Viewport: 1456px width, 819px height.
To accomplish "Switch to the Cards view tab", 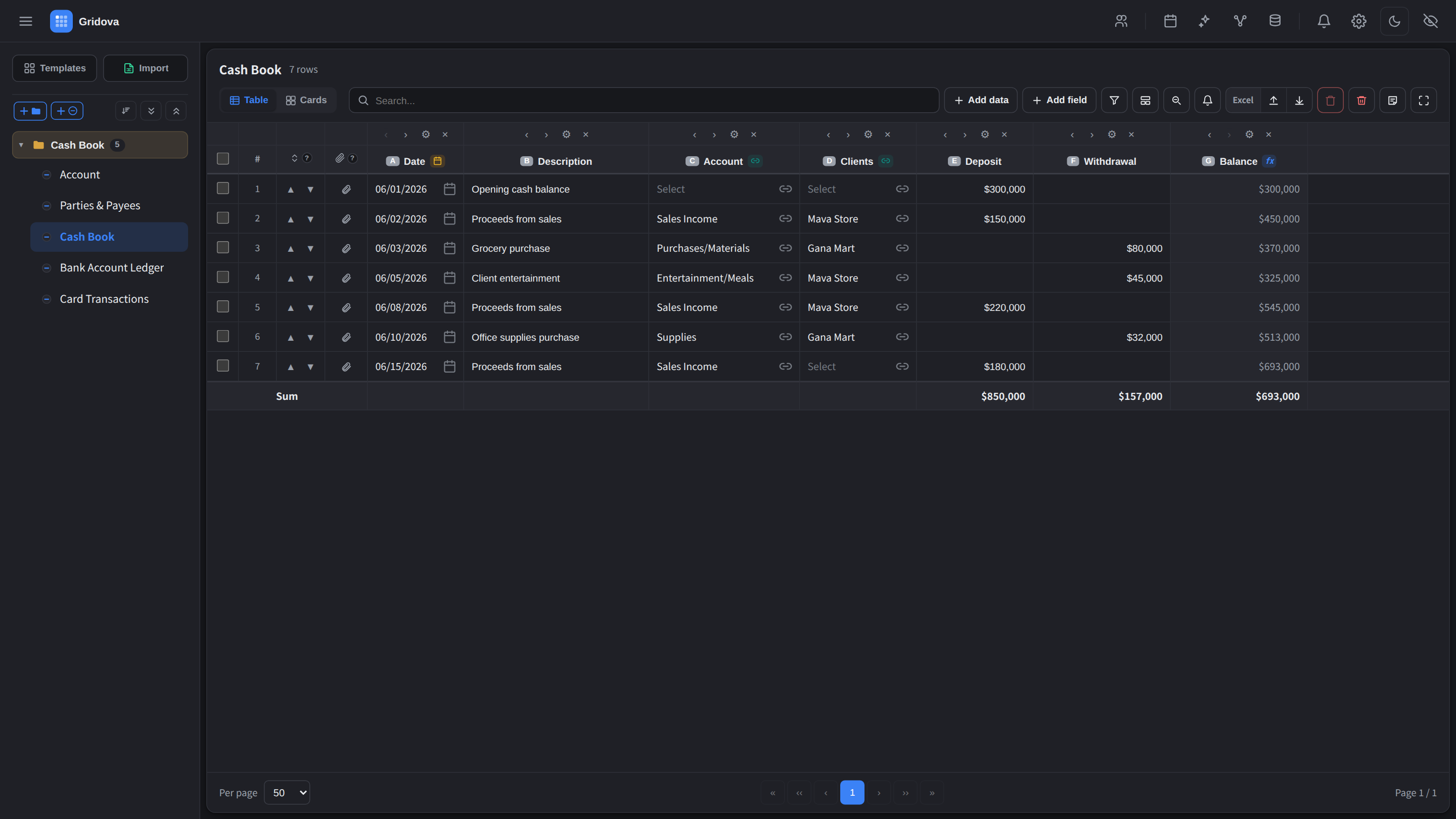I will [306, 100].
